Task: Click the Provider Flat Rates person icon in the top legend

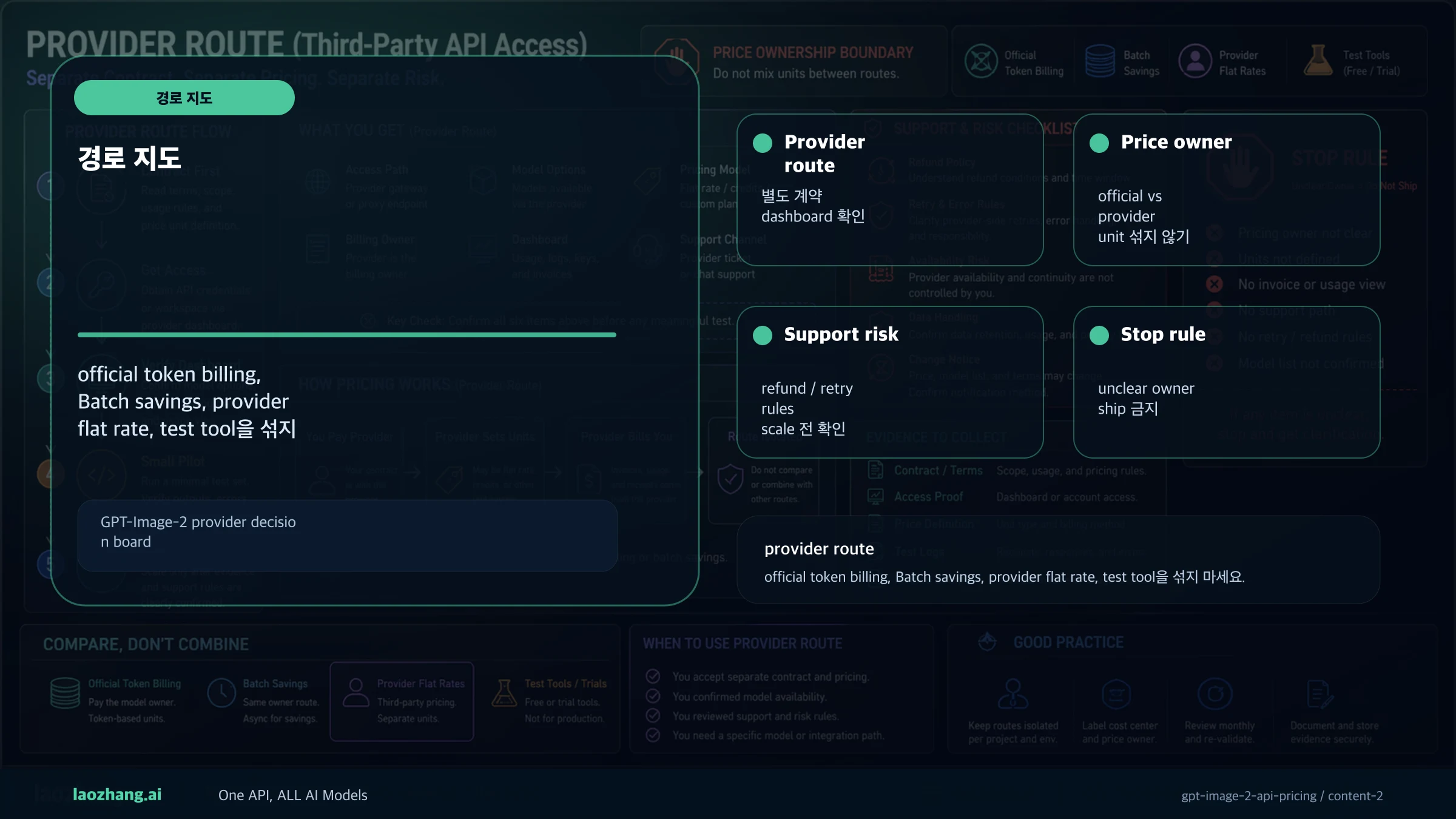Action: [1195, 61]
